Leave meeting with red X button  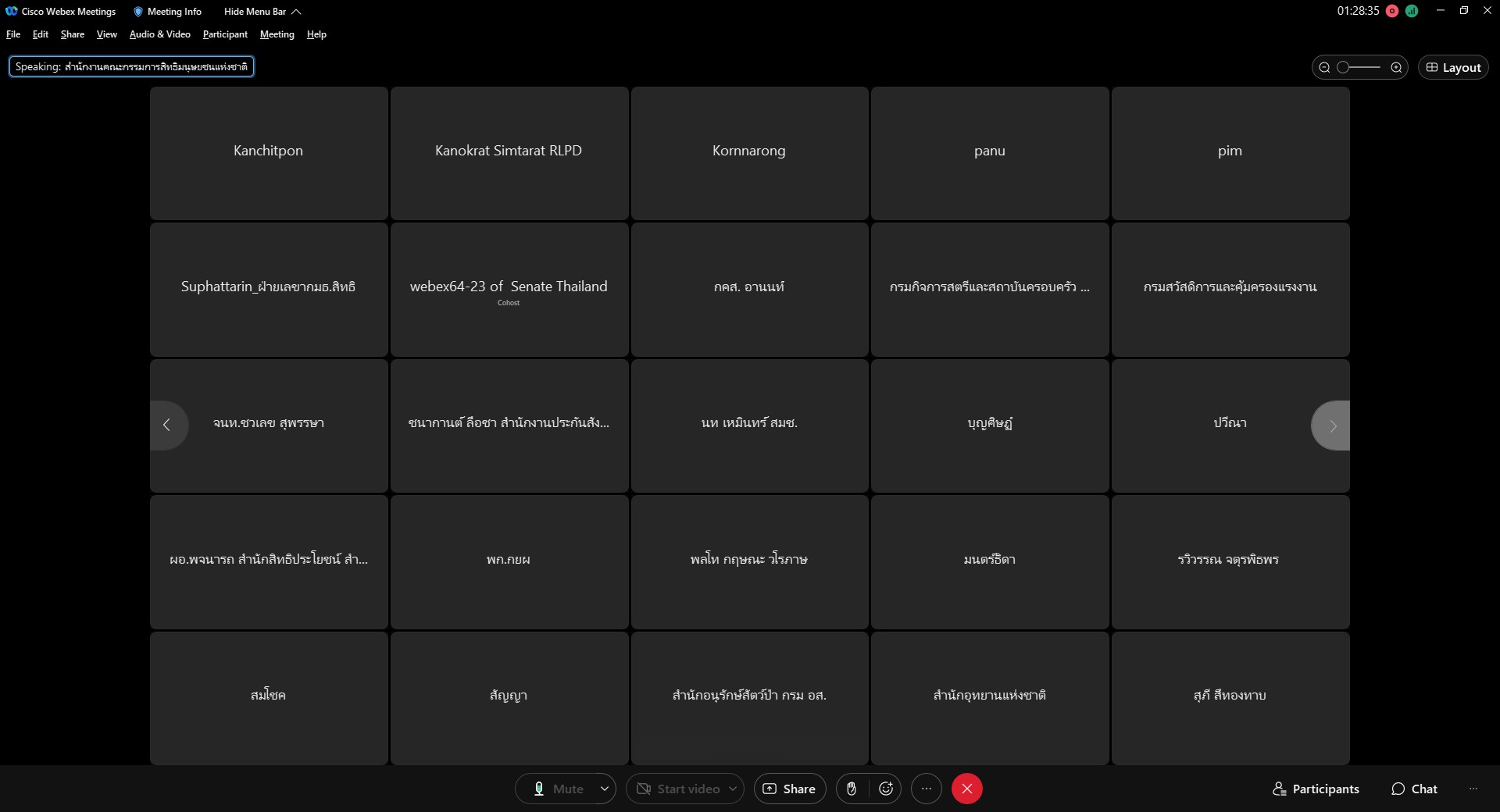point(967,789)
